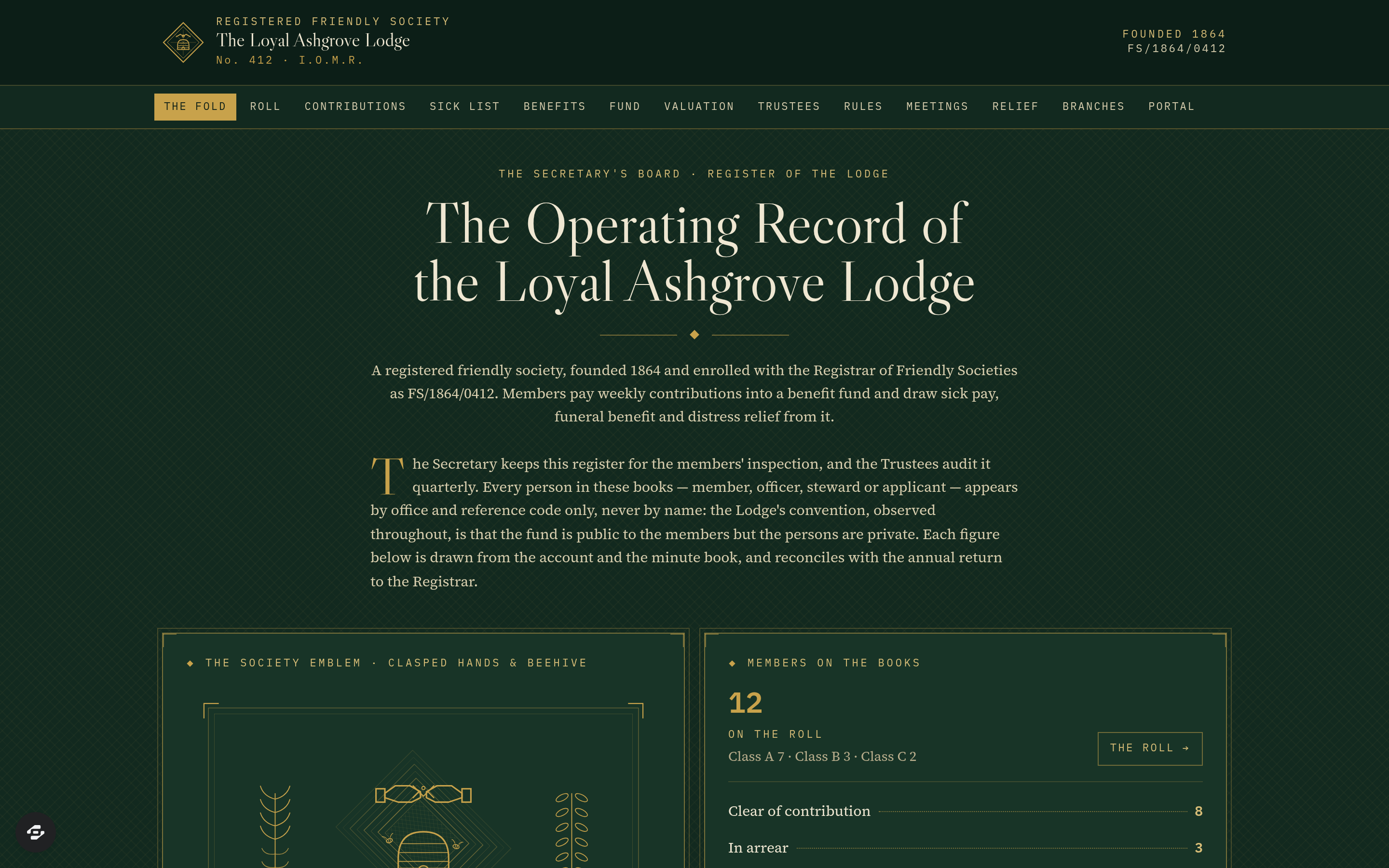Select Branches in navigation
The height and width of the screenshot is (868, 1389).
[x=1093, y=107]
